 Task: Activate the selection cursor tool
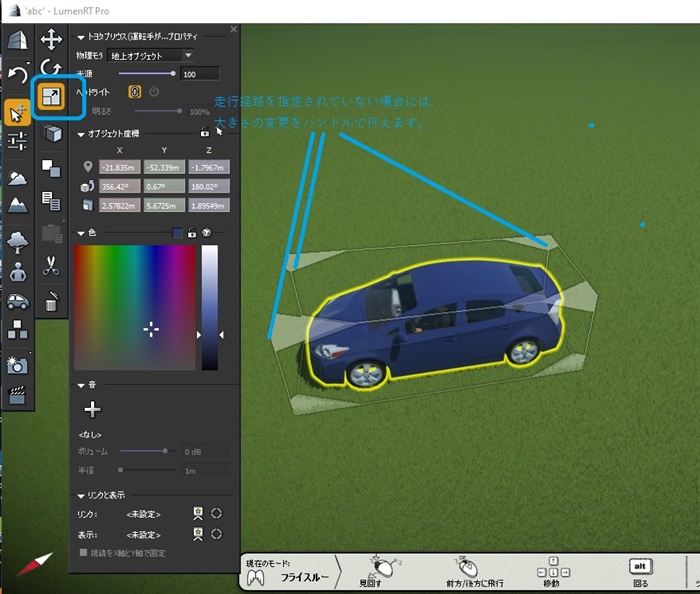(x=17, y=112)
